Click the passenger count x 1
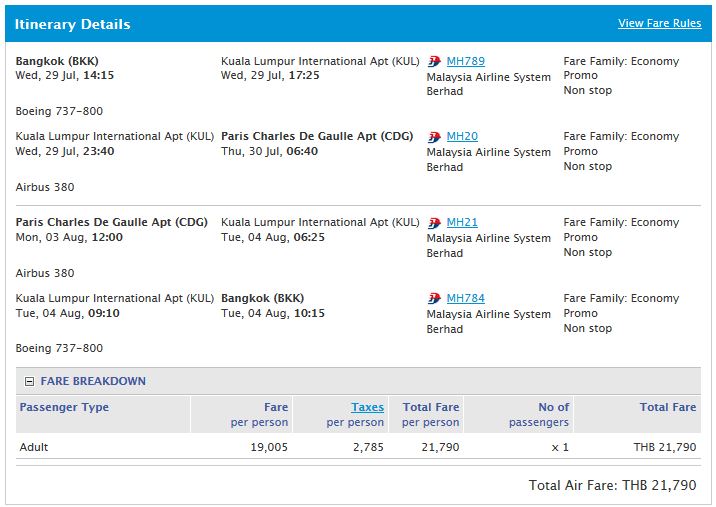716x507 pixels. coord(560,447)
